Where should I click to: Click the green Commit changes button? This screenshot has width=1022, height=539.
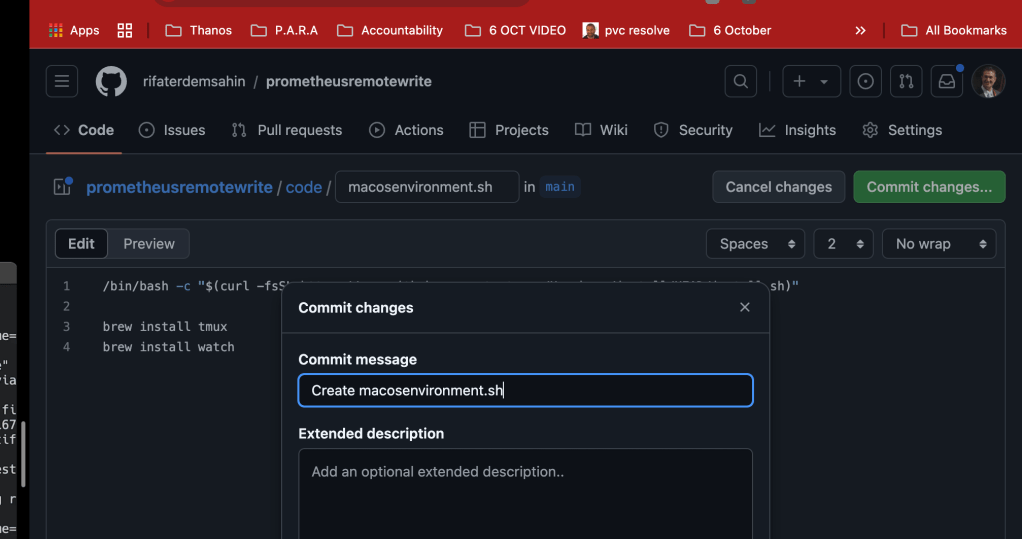pyautogui.click(x=929, y=187)
